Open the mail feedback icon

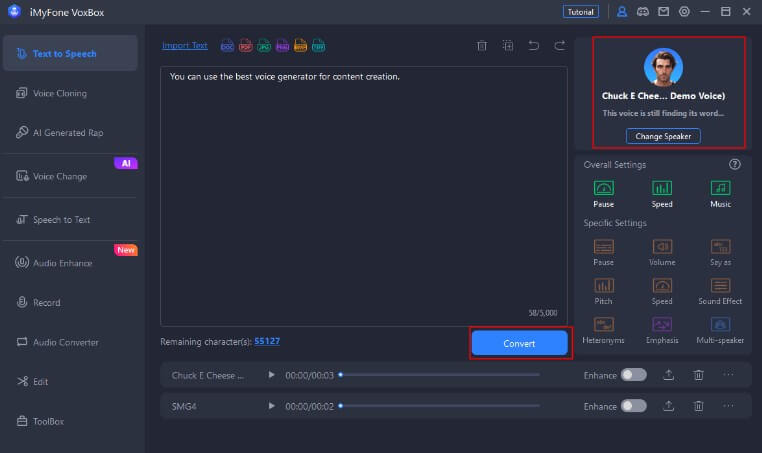pyautogui.click(x=663, y=12)
